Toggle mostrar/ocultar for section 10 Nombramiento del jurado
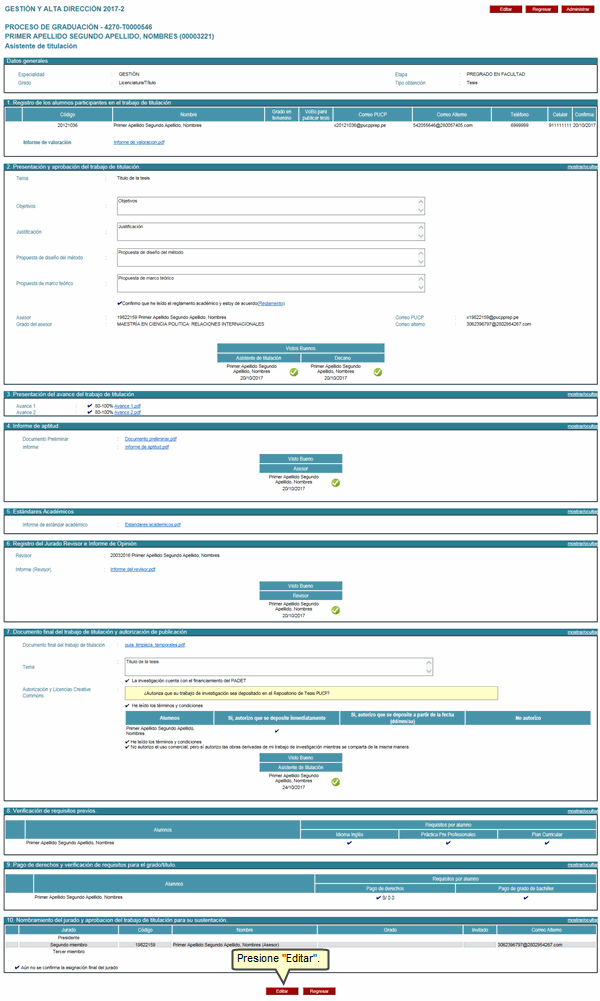The width and height of the screenshot is (600, 1001). click(582, 921)
